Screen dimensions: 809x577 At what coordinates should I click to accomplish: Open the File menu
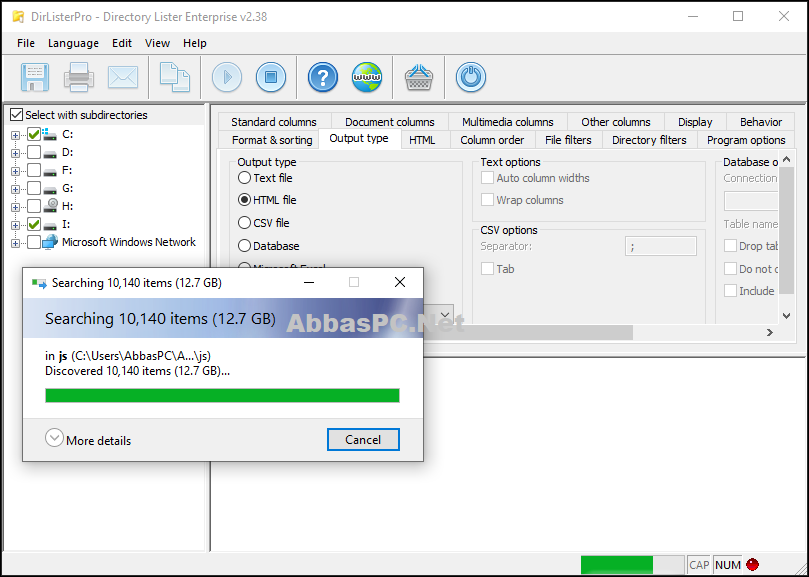tap(26, 43)
